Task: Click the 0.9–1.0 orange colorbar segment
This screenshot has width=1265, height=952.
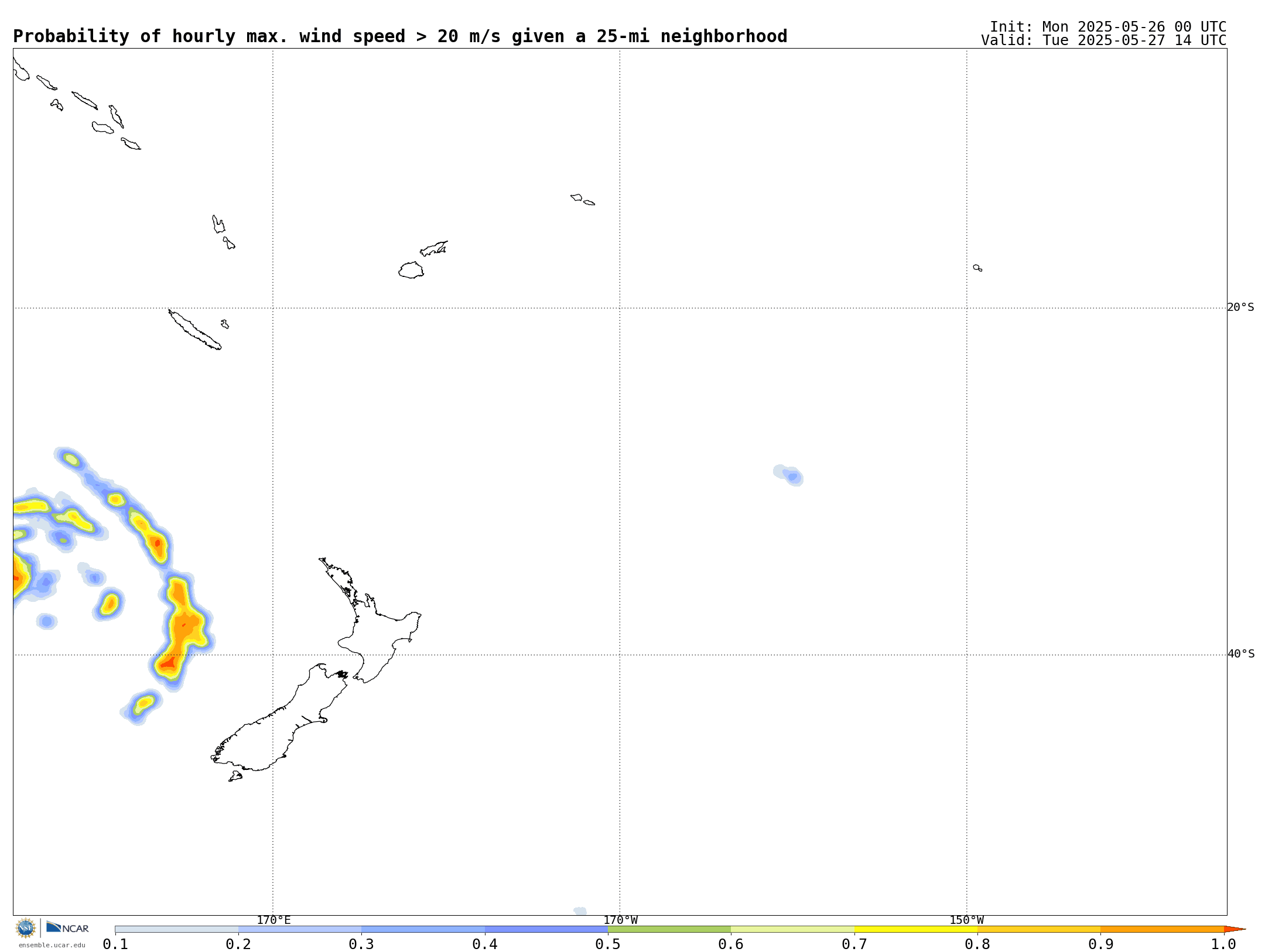Action: point(1162,929)
